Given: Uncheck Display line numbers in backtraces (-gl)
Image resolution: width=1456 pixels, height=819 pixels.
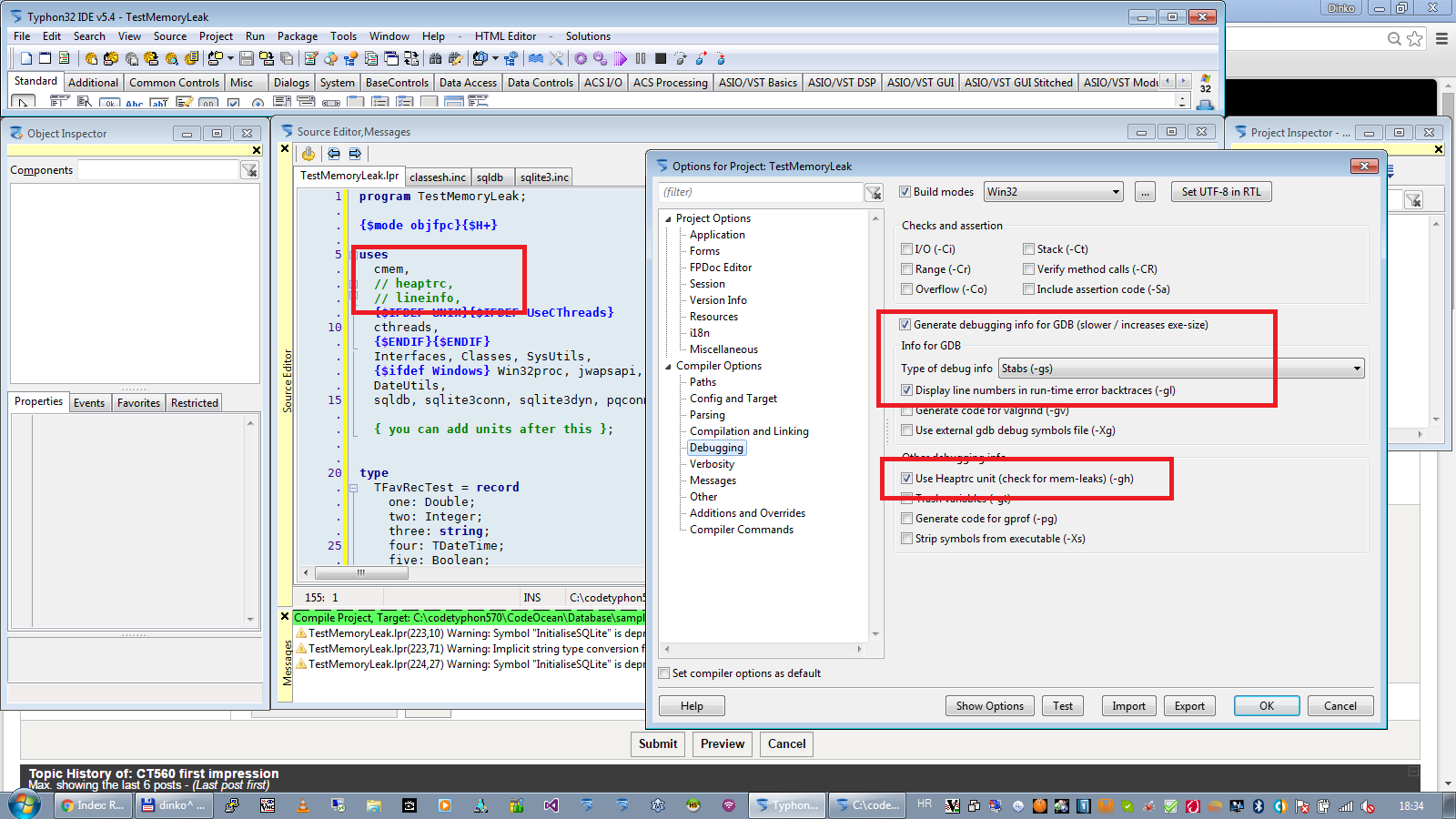Looking at the screenshot, I should pos(906,389).
